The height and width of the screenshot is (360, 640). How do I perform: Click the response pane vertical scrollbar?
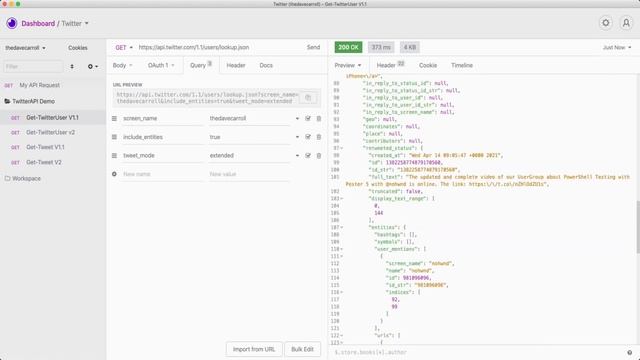[x=638, y=227]
